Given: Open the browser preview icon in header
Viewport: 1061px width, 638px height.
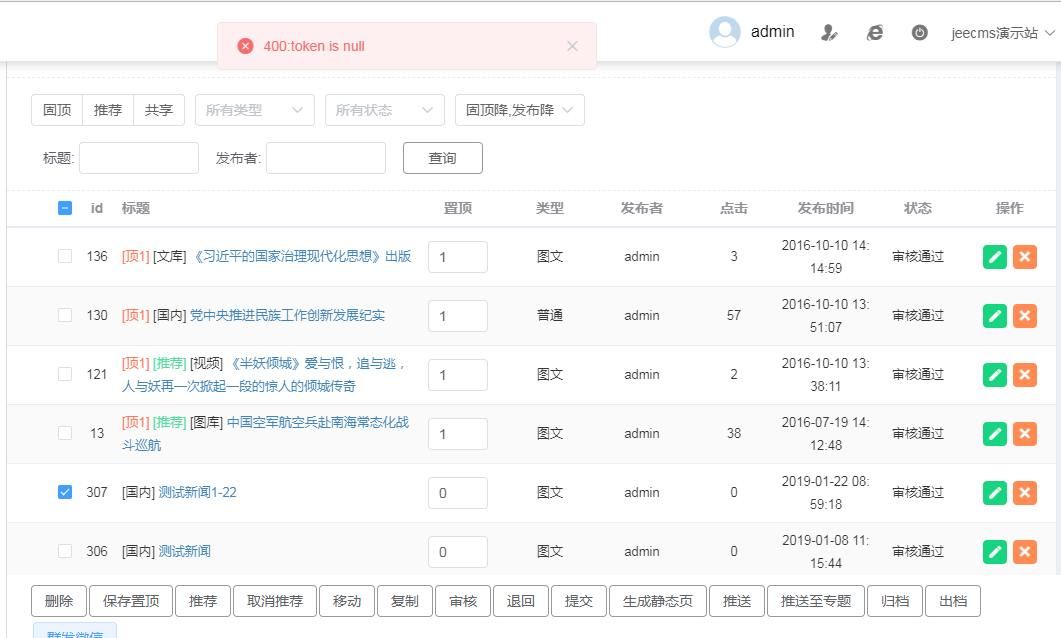Looking at the screenshot, I should pyautogui.click(x=875, y=32).
